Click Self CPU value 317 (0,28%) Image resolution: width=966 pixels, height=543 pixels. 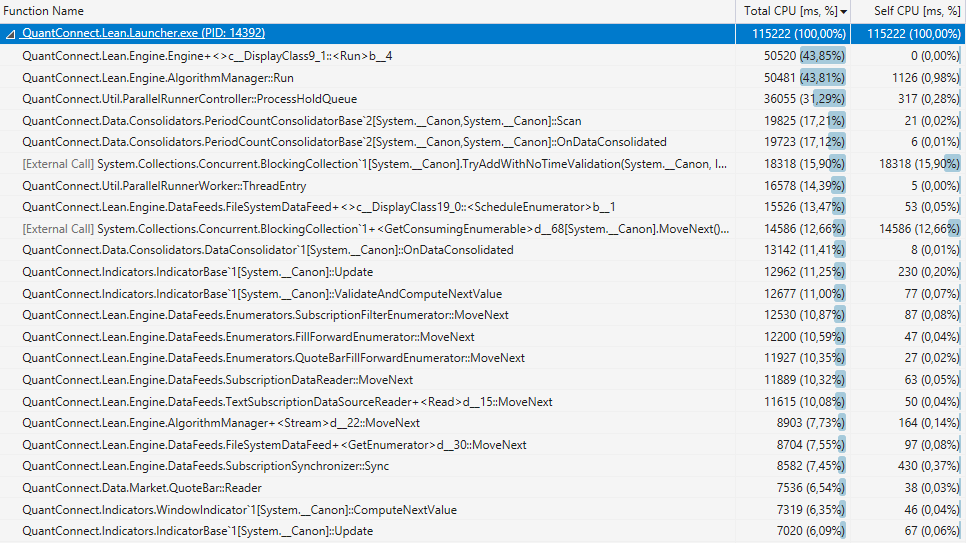point(929,99)
